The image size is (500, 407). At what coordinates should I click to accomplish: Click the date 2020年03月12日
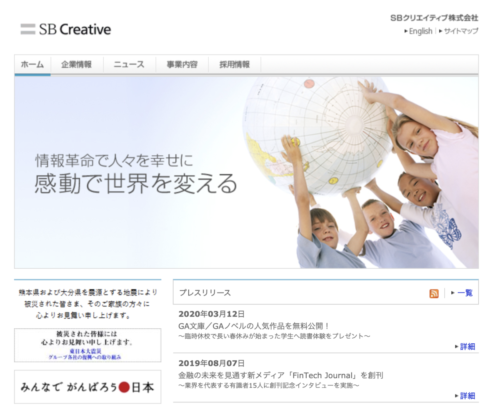(211, 314)
